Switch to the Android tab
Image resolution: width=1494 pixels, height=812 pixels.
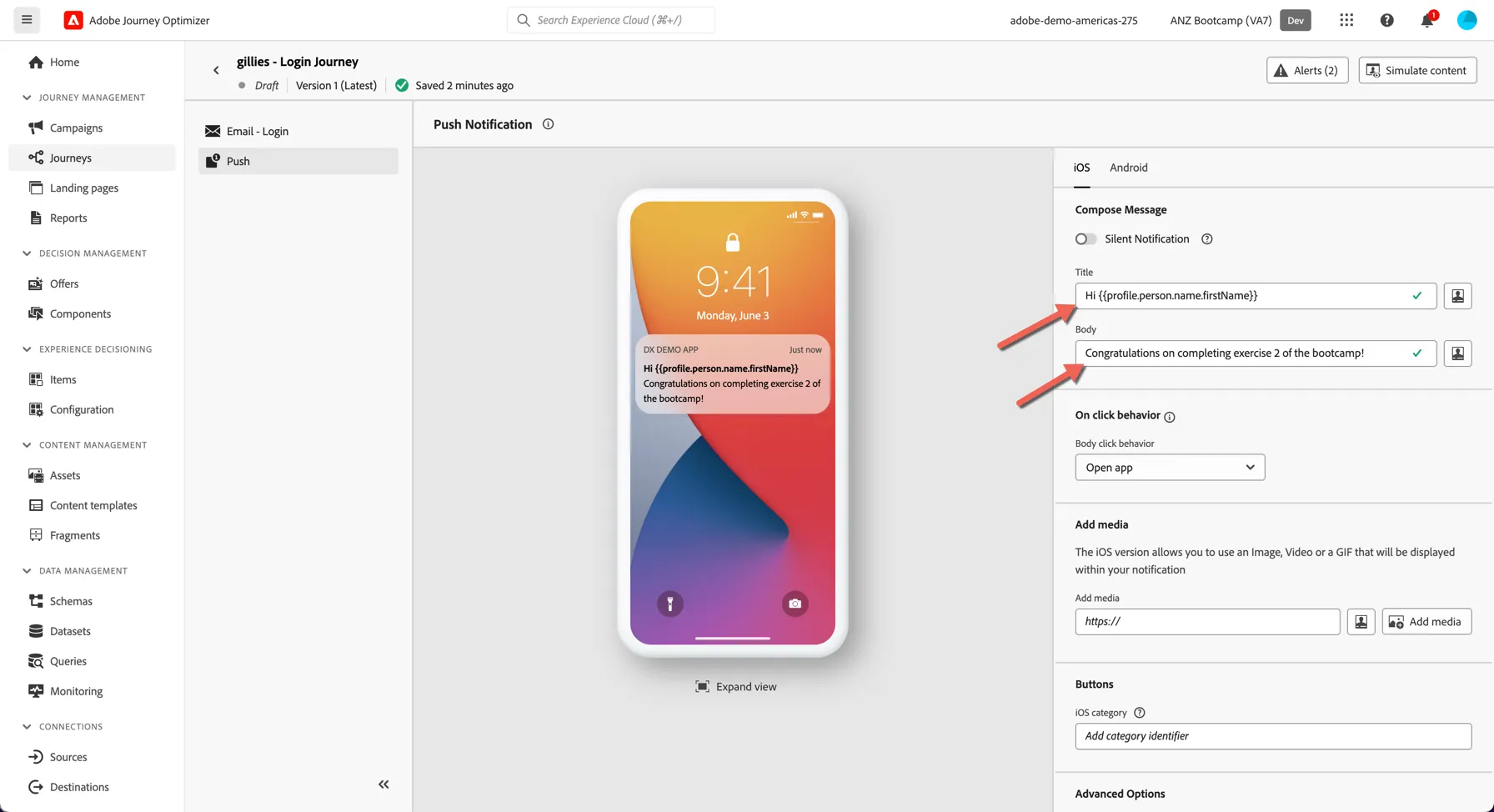1128,168
